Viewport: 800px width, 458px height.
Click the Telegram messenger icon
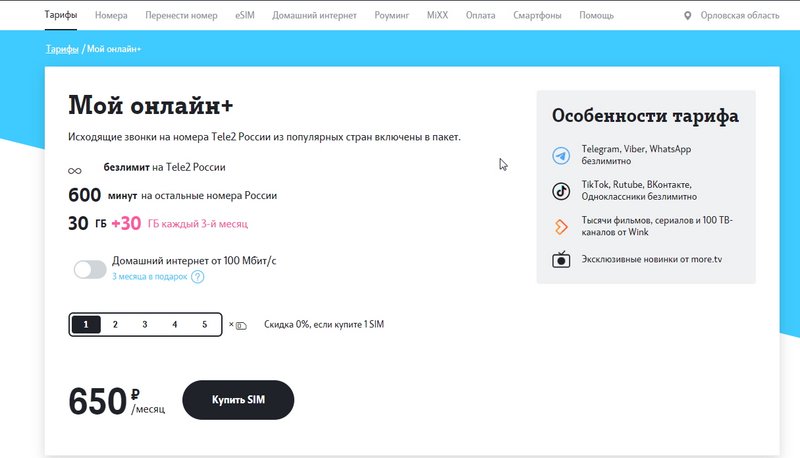tap(561, 156)
